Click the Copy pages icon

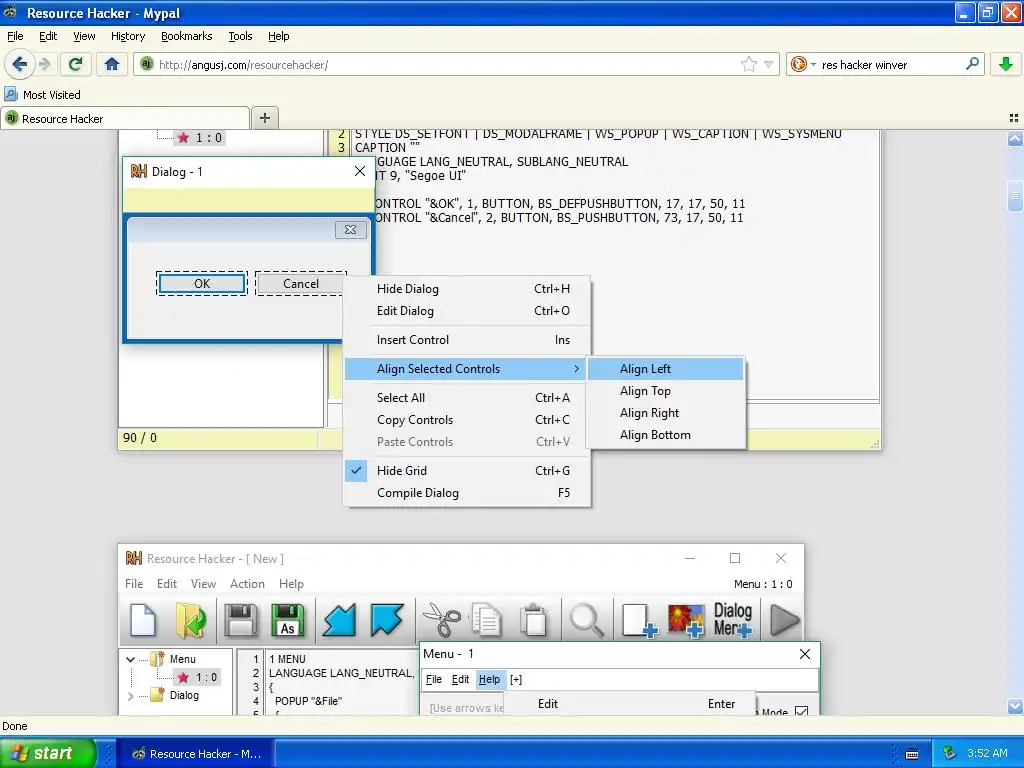[487, 620]
